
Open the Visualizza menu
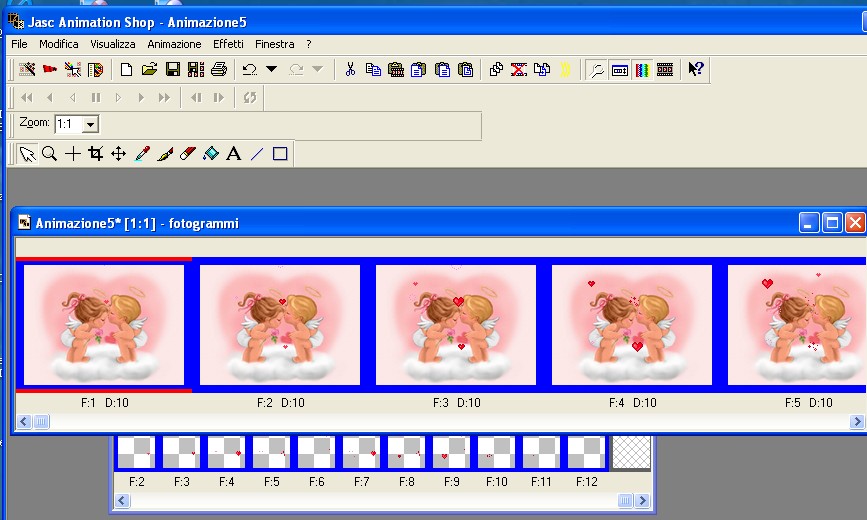(113, 44)
